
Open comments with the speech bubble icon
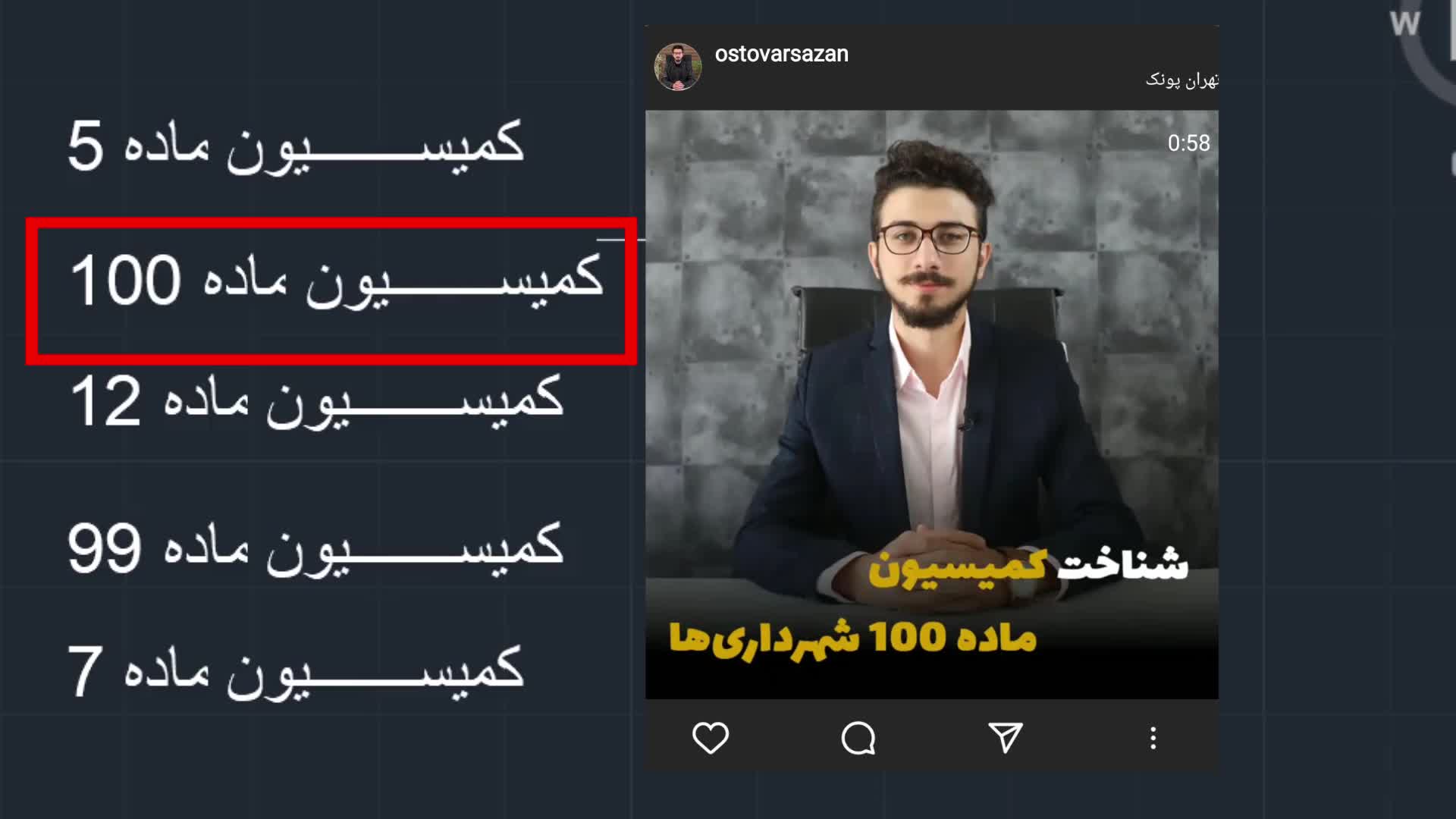point(858,738)
